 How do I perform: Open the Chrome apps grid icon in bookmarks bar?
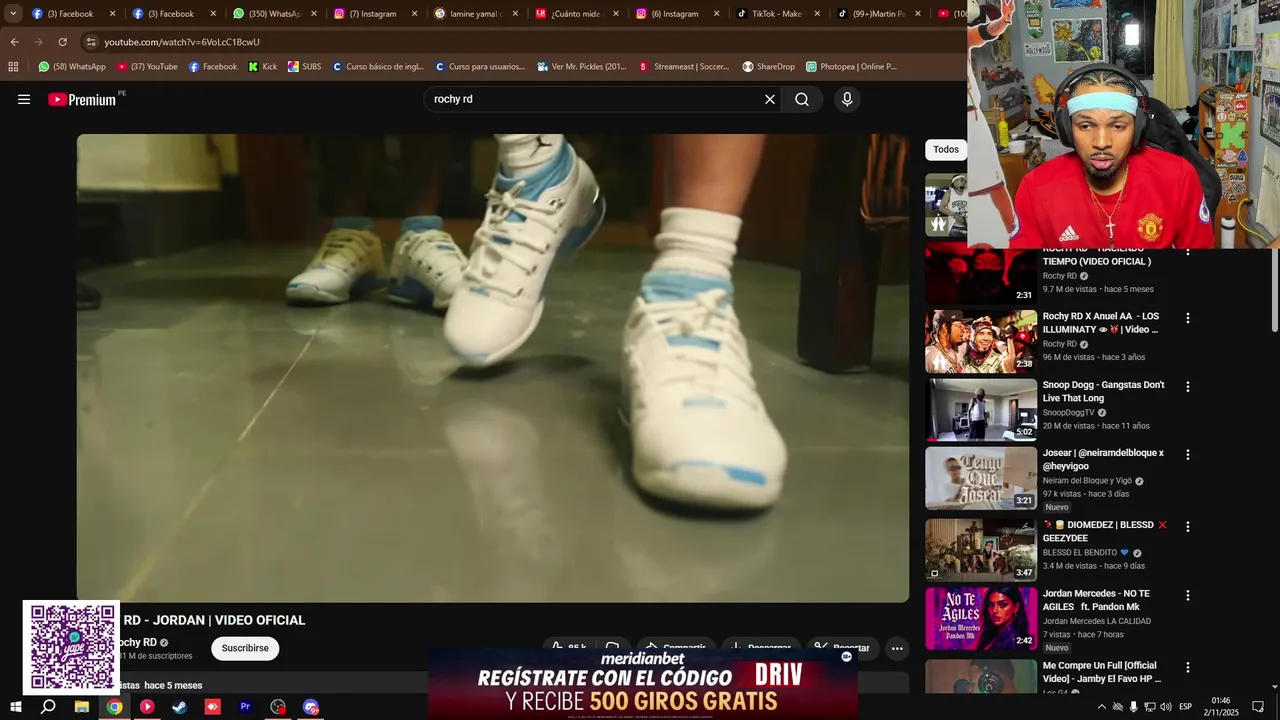pyautogui.click(x=13, y=67)
